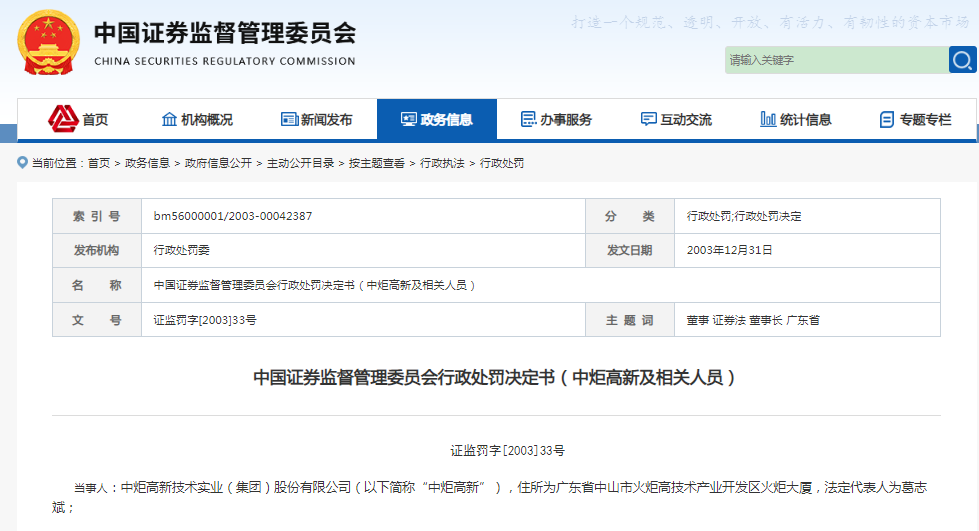
Task: Click the building icon beside 机构概况
Action: click(169, 119)
